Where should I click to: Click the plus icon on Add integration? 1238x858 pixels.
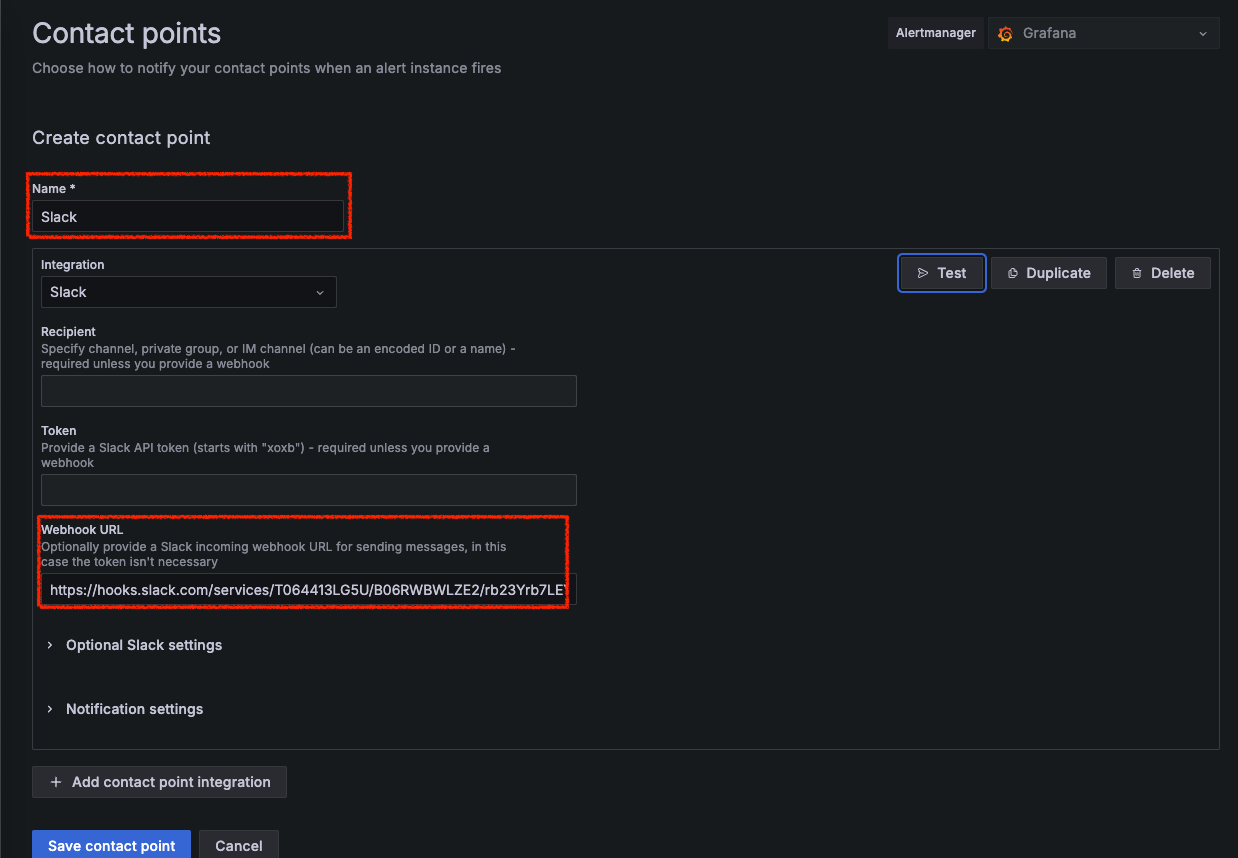(56, 782)
